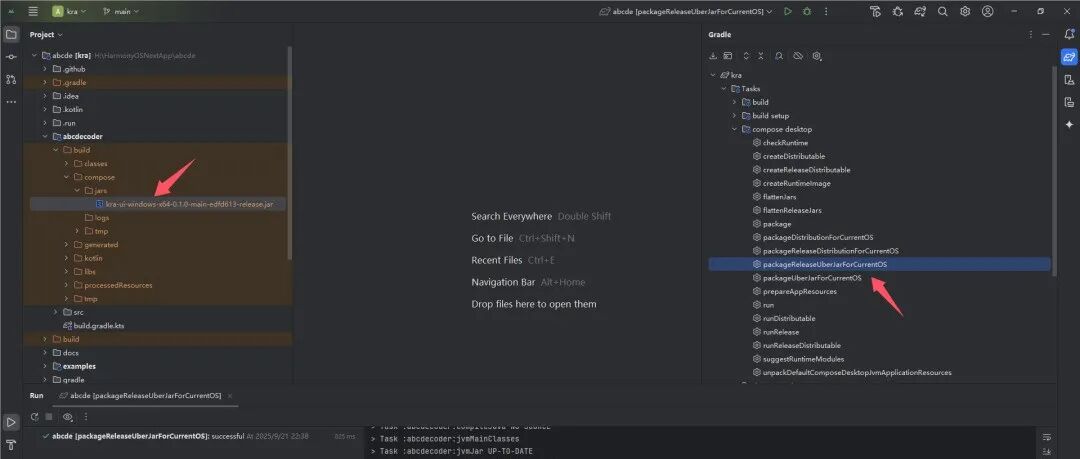This screenshot has height=459, width=1080.
Task: Open the Commit tool window icon
Action: (x=11, y=57)
